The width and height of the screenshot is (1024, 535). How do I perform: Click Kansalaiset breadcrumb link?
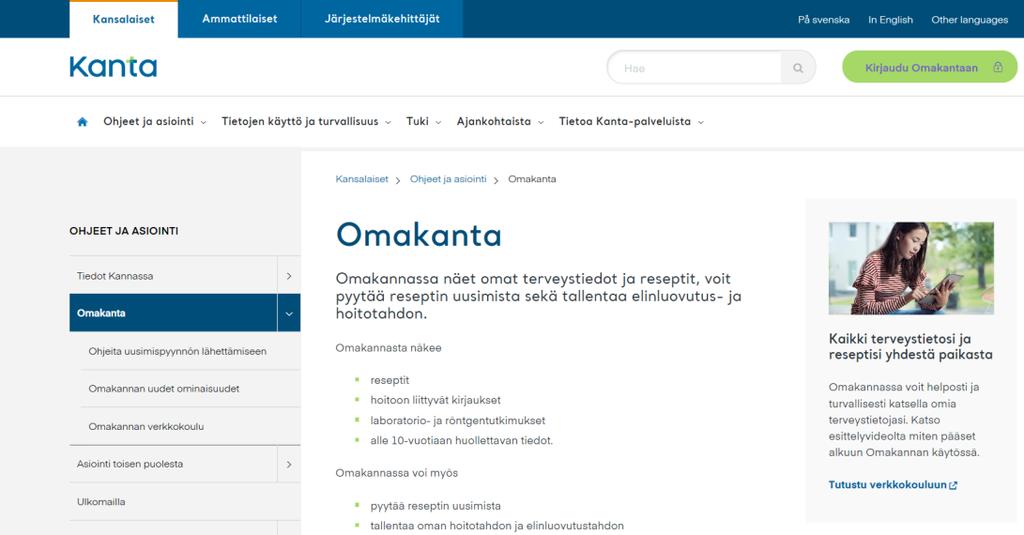(x=362, y=179)
